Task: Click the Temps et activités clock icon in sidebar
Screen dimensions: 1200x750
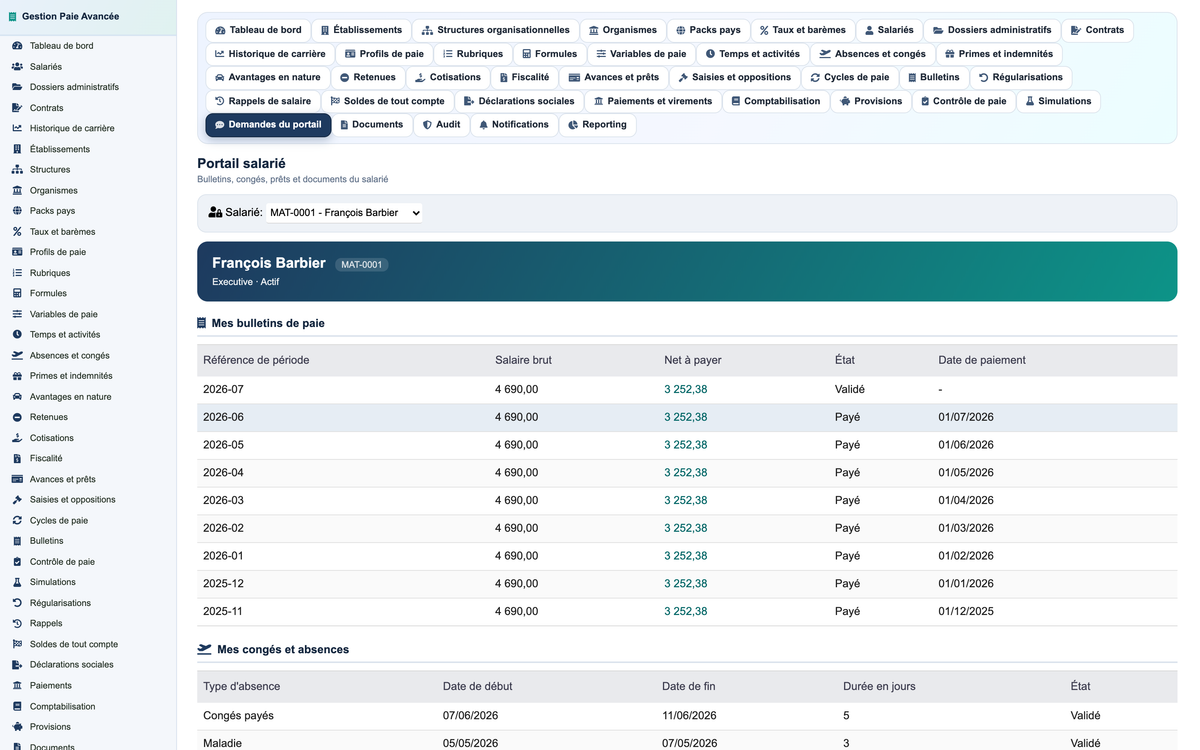Action: click(17, 335)
